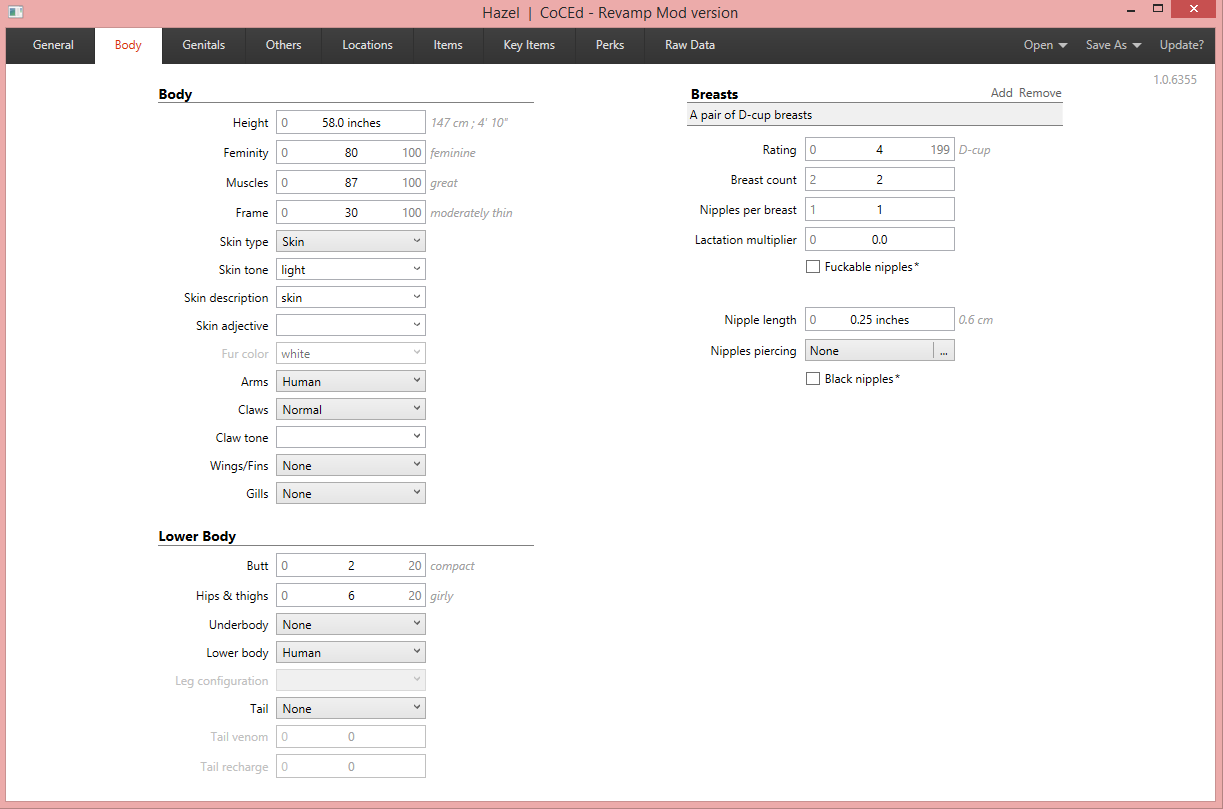Click the Update? link
This screenshot has height=809, width=1223.
click(x=1181, y=45)
